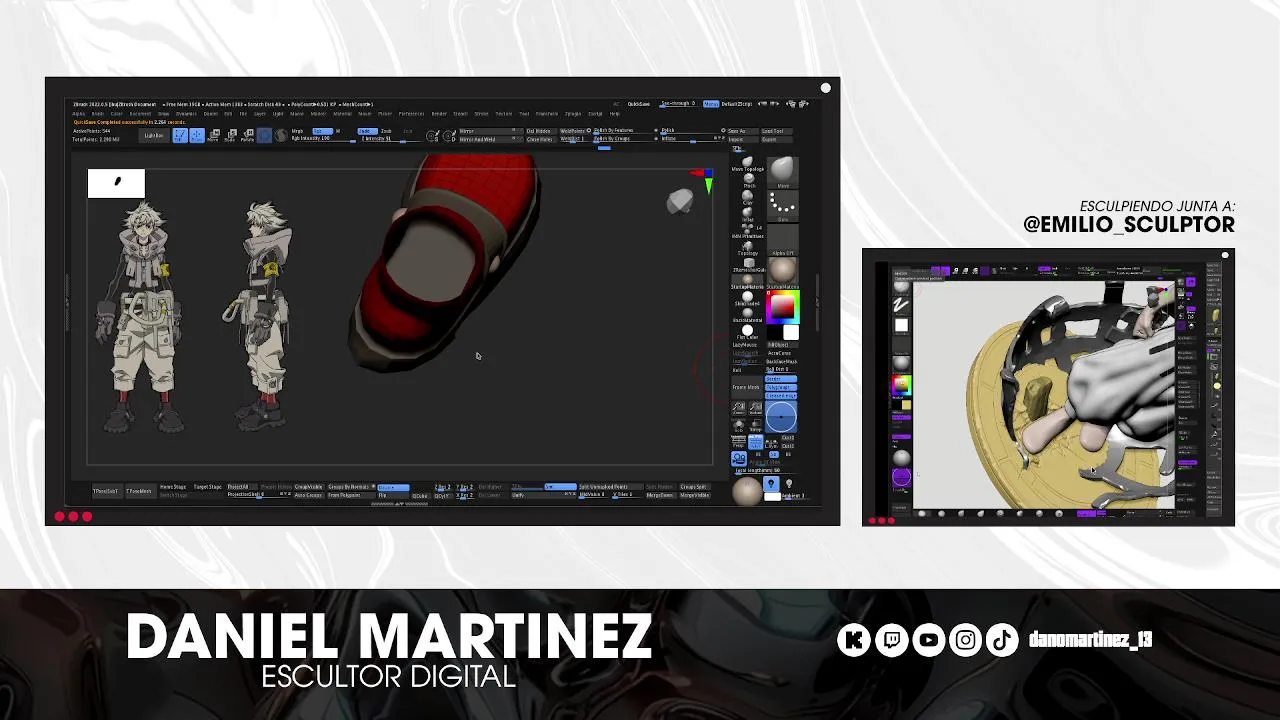Click the Load Tool button

776,131
